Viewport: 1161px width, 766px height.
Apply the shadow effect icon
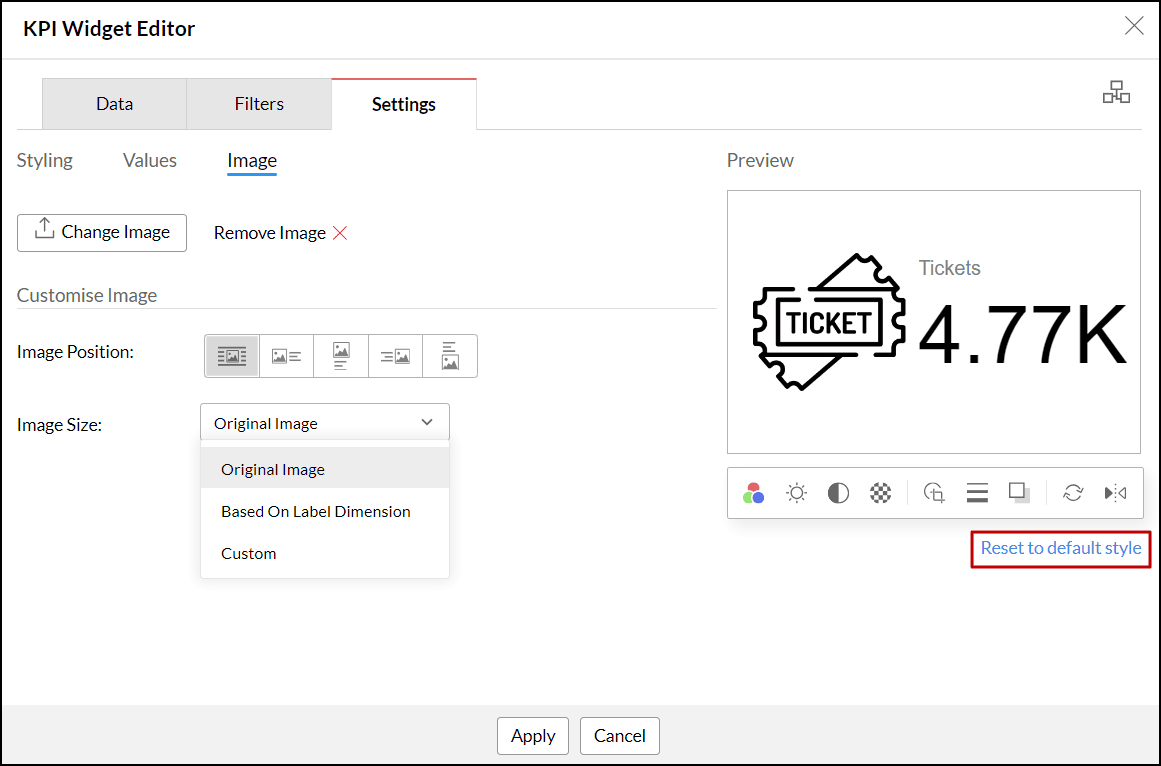coord(1019,493)
